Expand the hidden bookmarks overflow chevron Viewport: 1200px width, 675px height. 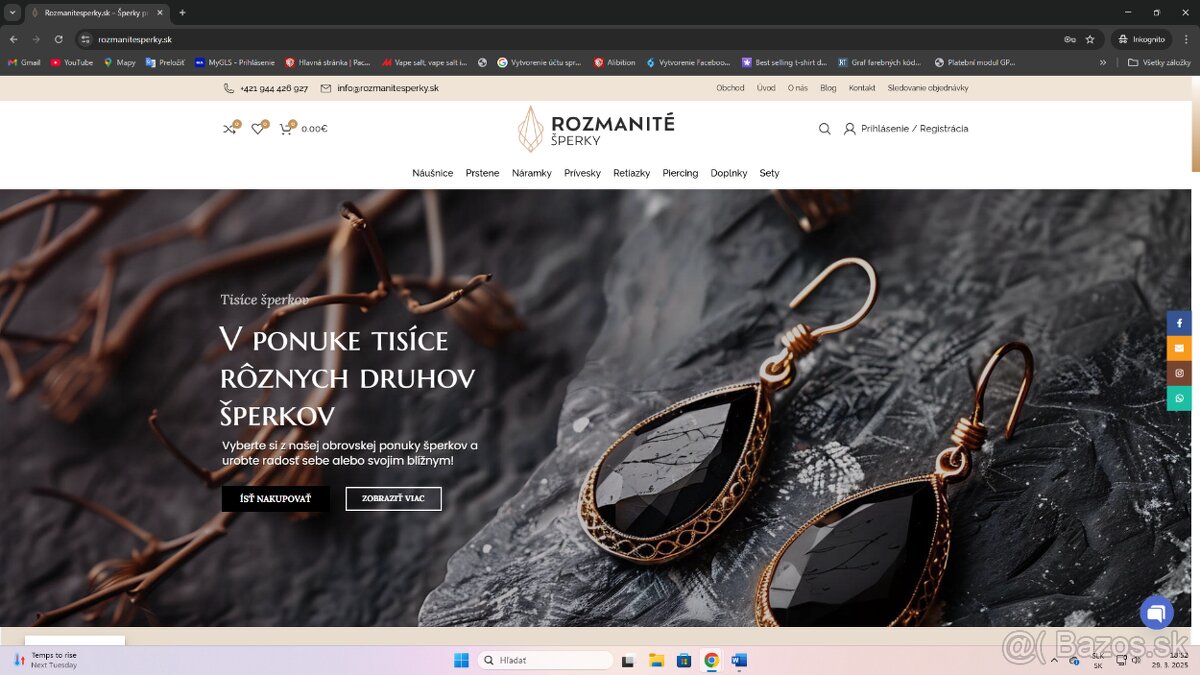tap(1103, 62)
